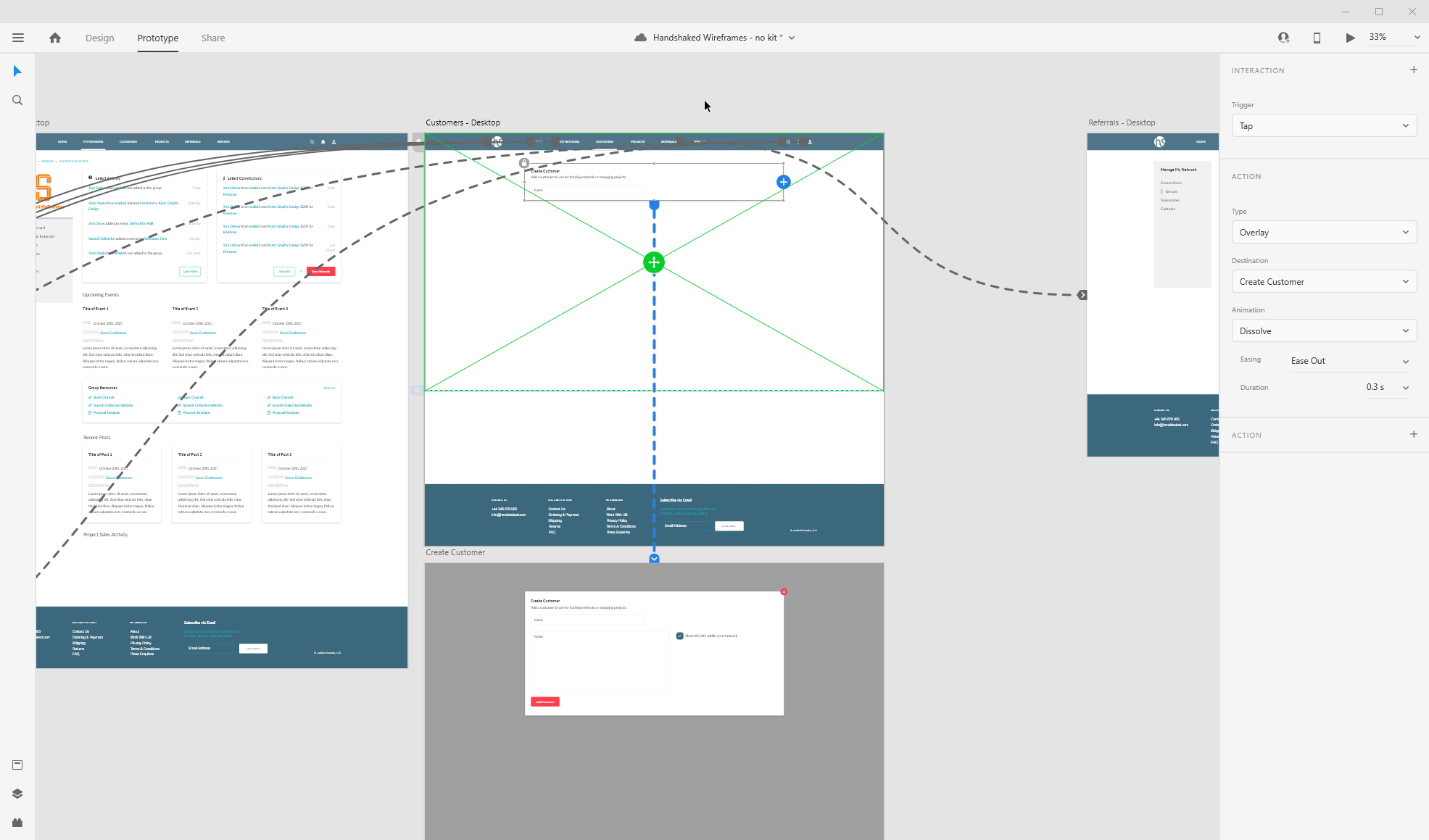Click the blue plus interaction handle
Screen dimensions: 1429x840
tap(783, 182)
